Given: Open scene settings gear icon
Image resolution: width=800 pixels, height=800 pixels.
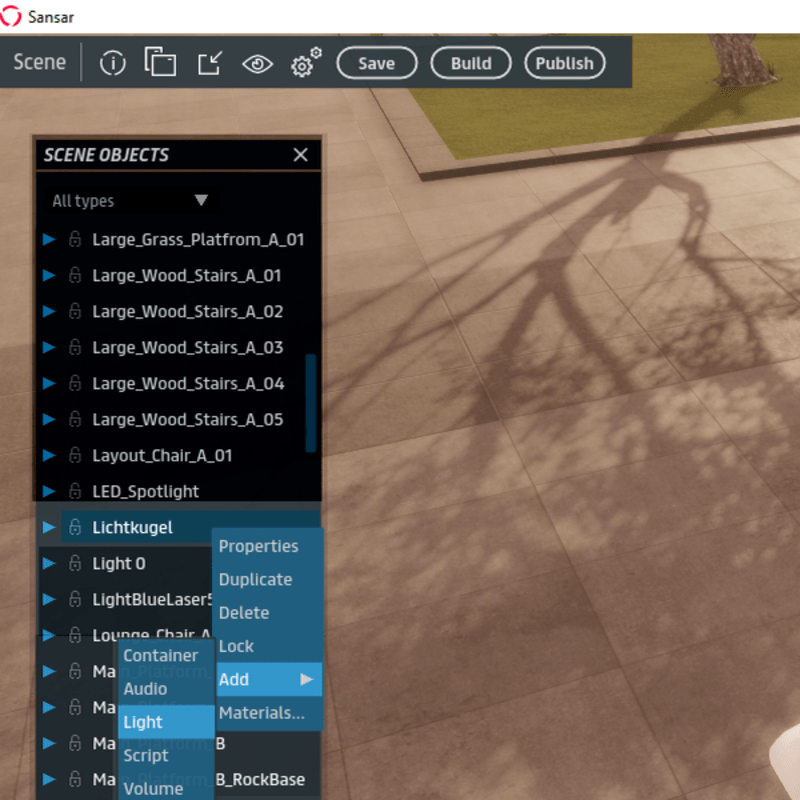Looking at the screenshot, I should [305, 63].
